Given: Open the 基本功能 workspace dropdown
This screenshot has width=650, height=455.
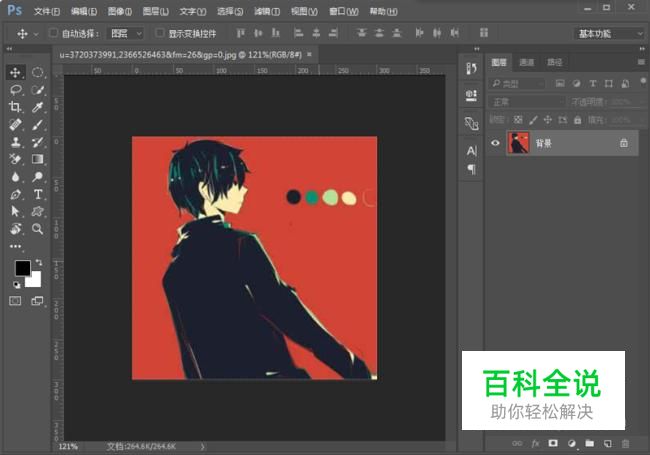Looking at the screenshot, I should (x=609, y=34).
